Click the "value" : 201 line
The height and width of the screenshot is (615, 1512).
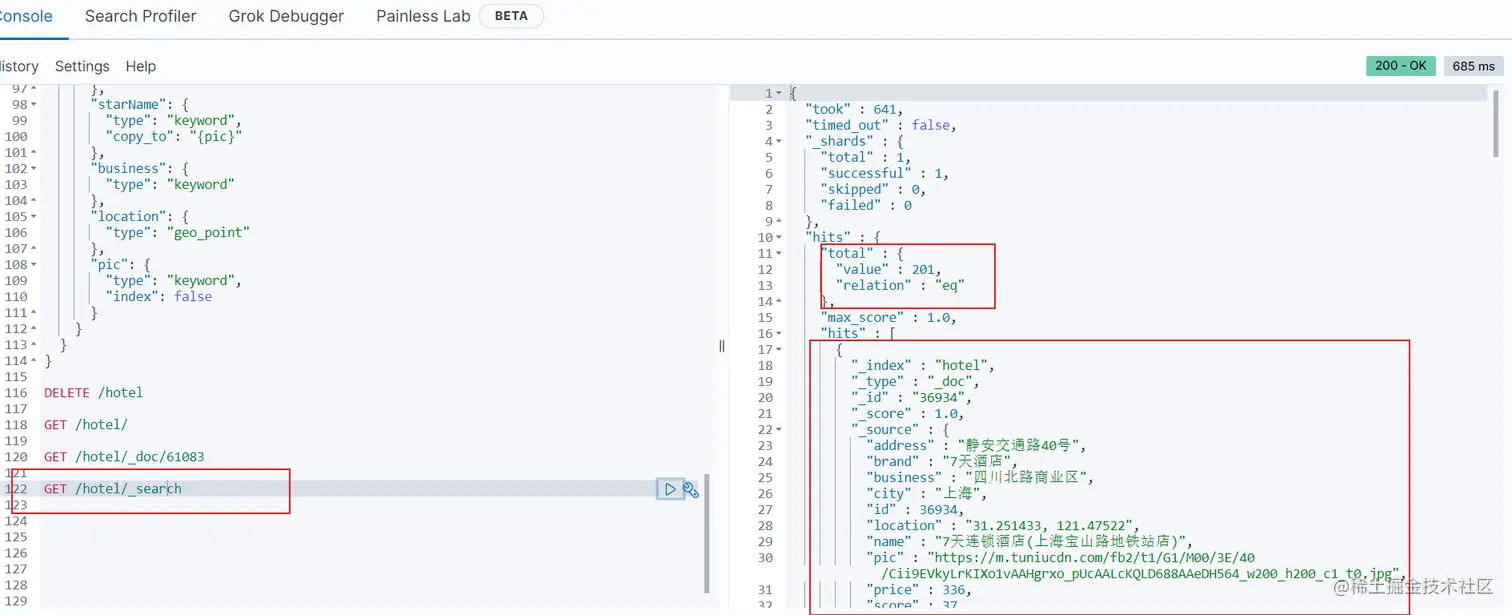coord(888,269)
